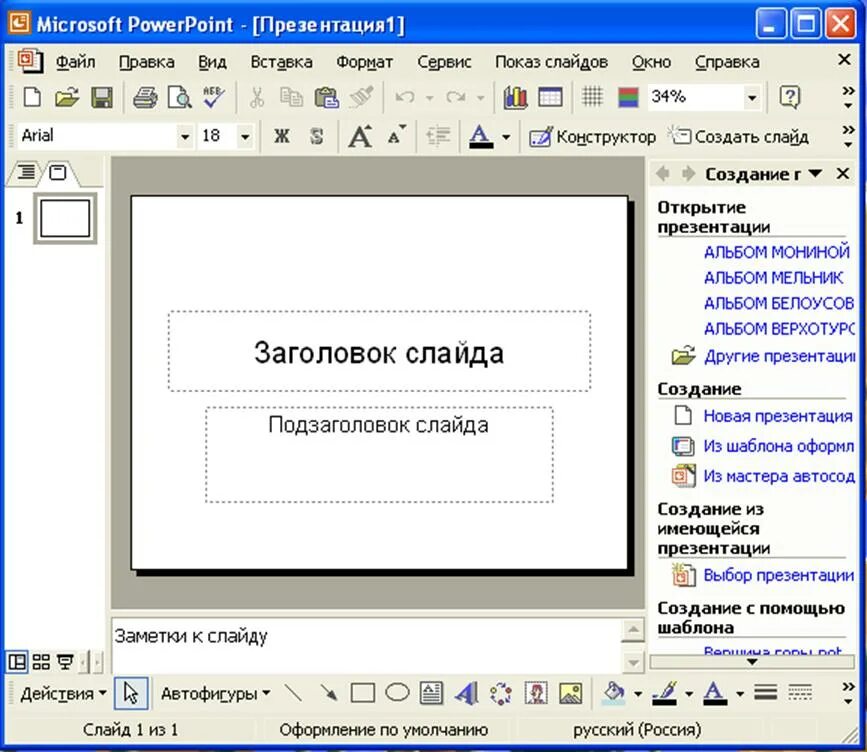The height and width of the screenshot is (752, 867).
Task: Click the Help question mark icon
Action: (x=790, y=97)
